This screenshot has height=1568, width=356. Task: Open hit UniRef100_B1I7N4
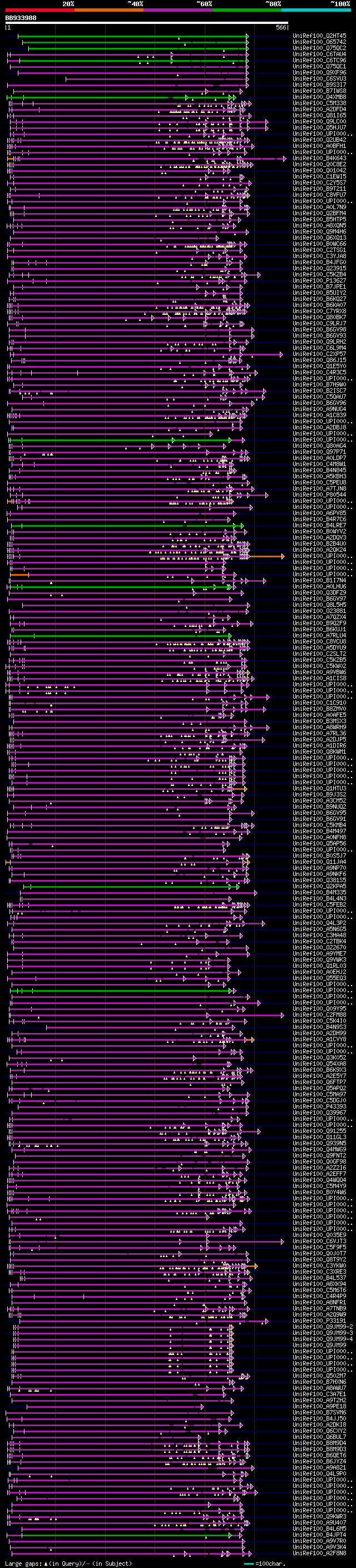click(319, 580)
